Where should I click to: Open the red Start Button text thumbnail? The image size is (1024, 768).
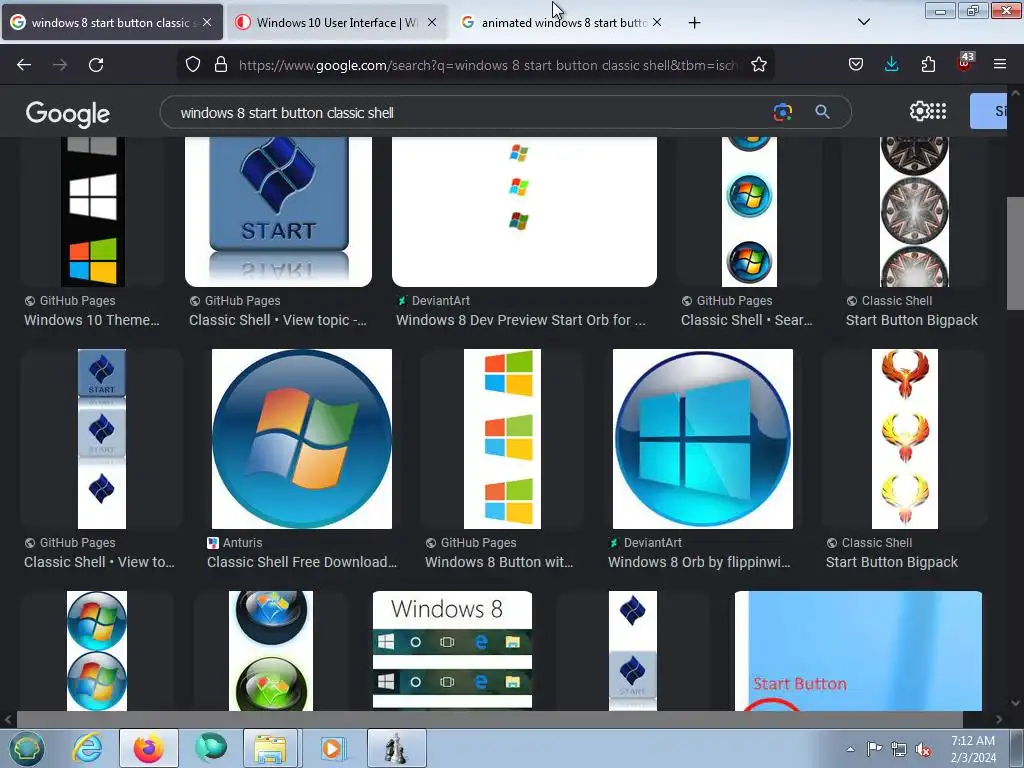click(858, 650)
